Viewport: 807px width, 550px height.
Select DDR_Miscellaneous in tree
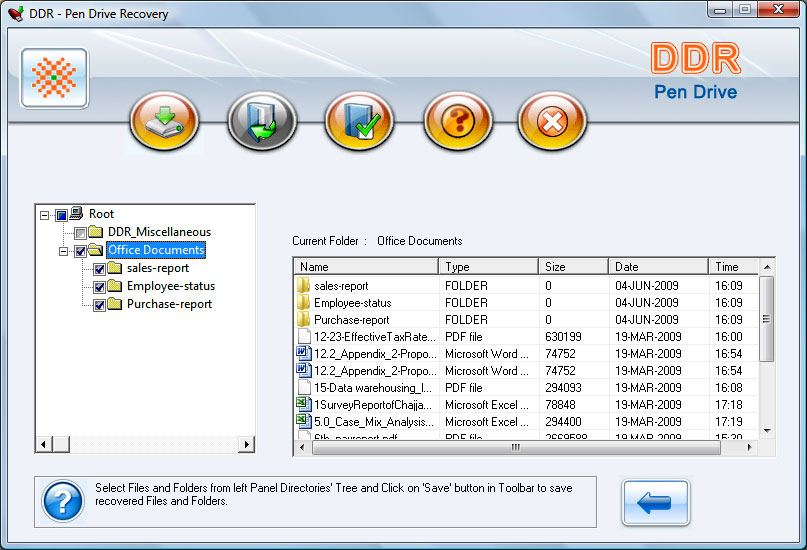160,232
